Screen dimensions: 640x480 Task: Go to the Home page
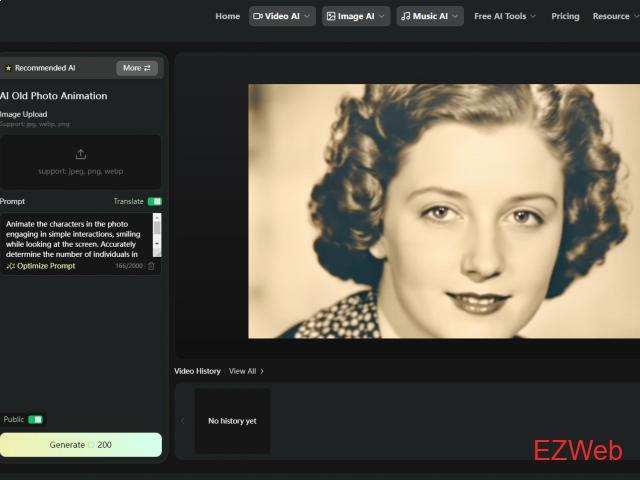(228, 16)
